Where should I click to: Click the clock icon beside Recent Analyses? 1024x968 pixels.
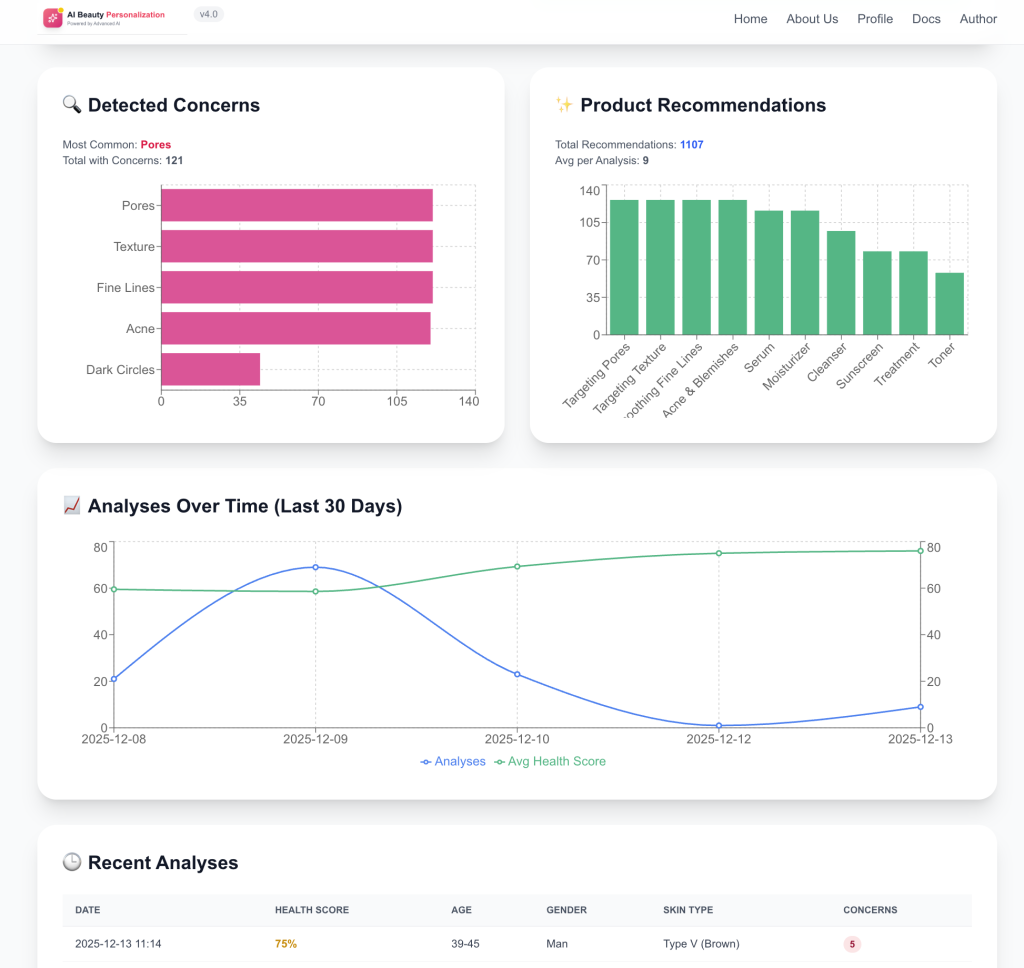(x=72, y=862)
